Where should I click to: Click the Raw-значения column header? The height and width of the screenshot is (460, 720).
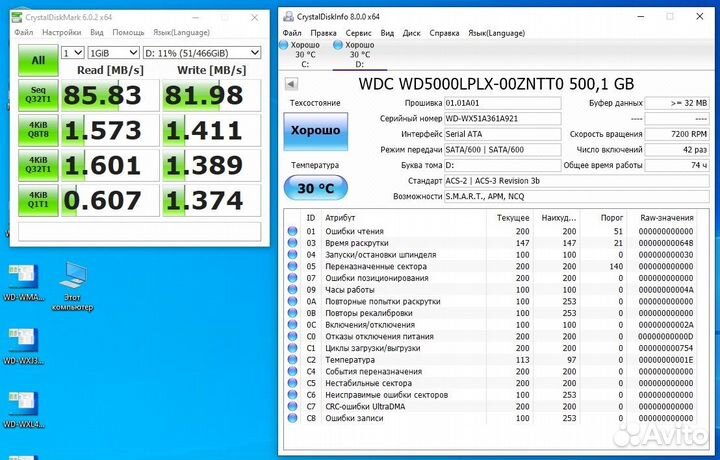tap(667, 218)
